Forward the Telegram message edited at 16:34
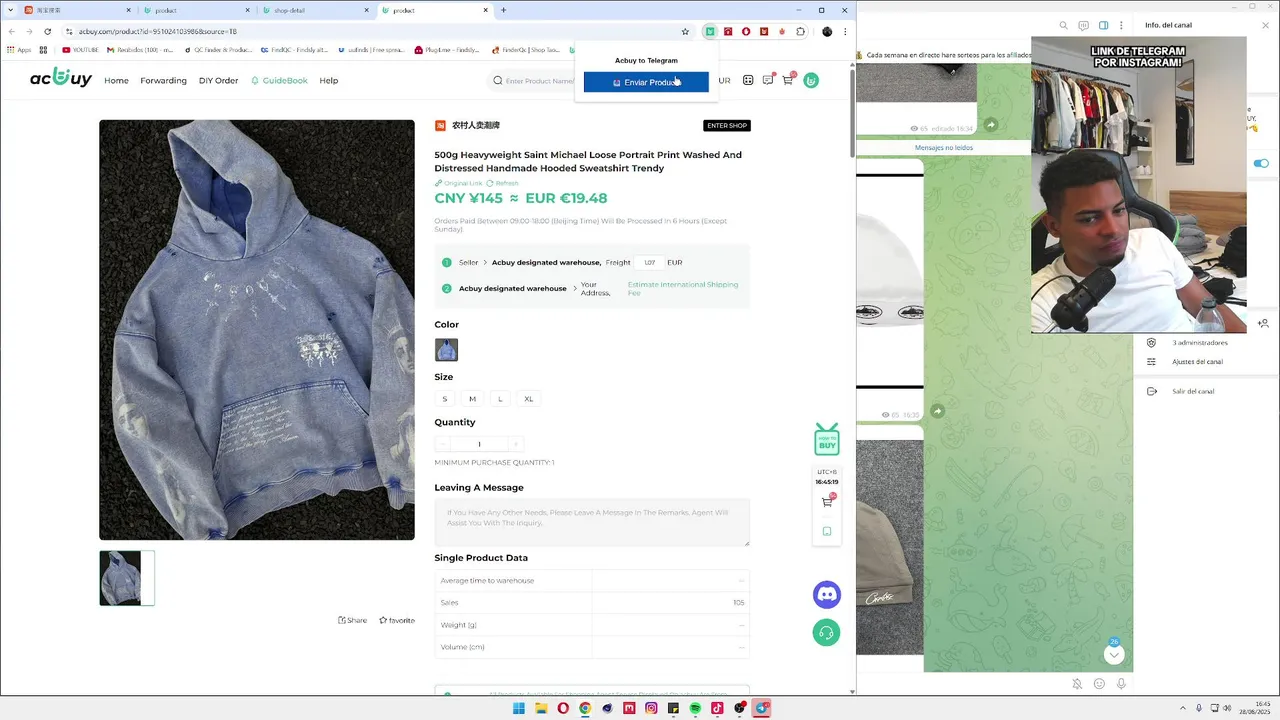 pos(990,125)
